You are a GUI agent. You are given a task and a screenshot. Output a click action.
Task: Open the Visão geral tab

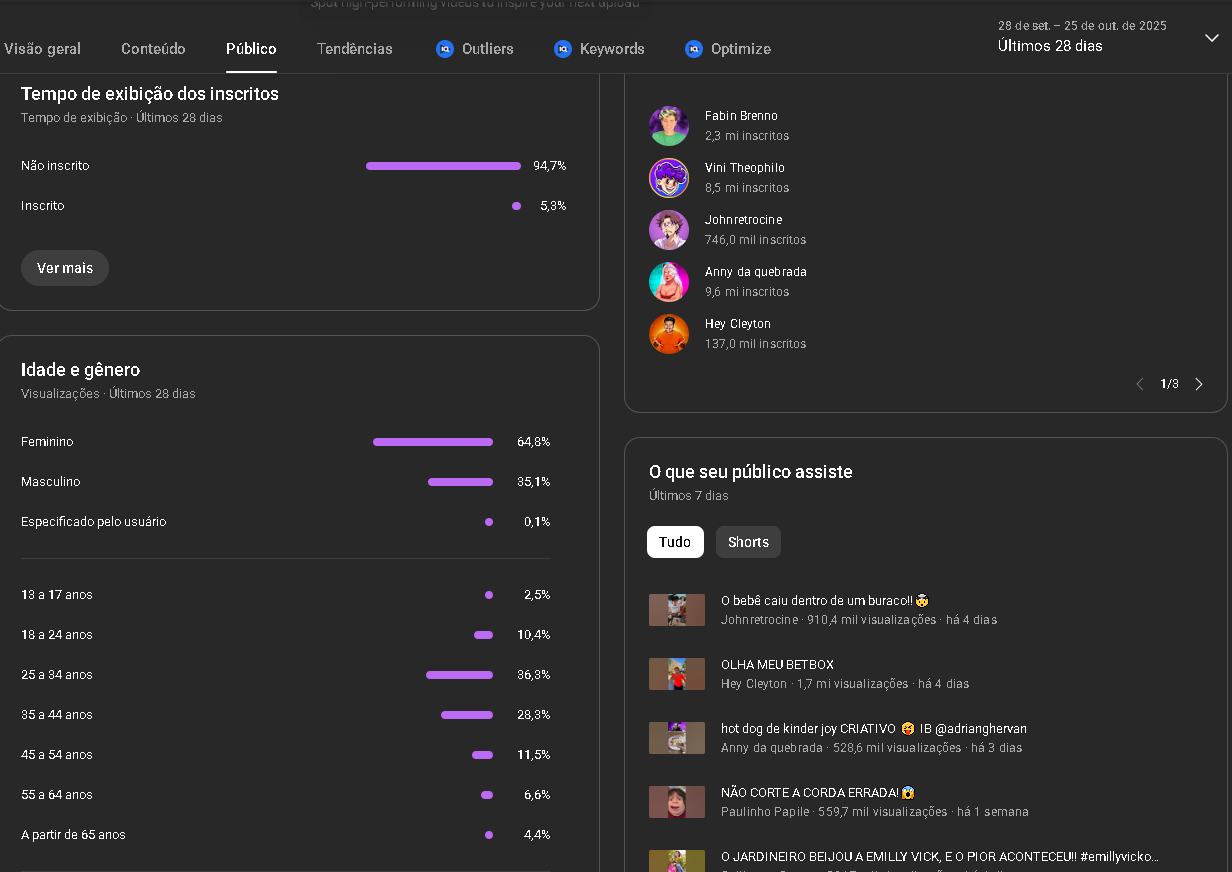(43, 49)
